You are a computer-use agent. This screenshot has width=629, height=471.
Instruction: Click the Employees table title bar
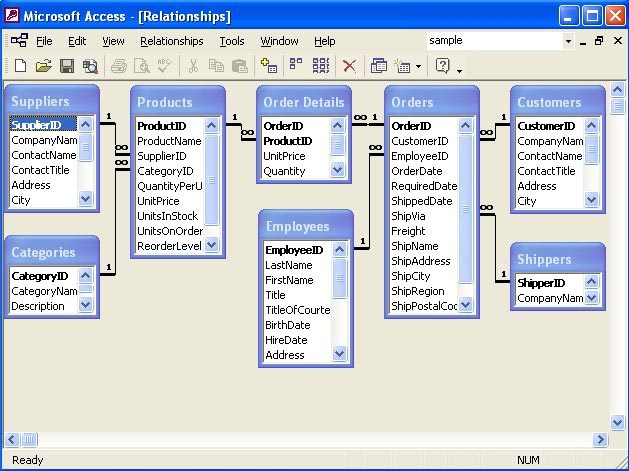coord(306,225)
